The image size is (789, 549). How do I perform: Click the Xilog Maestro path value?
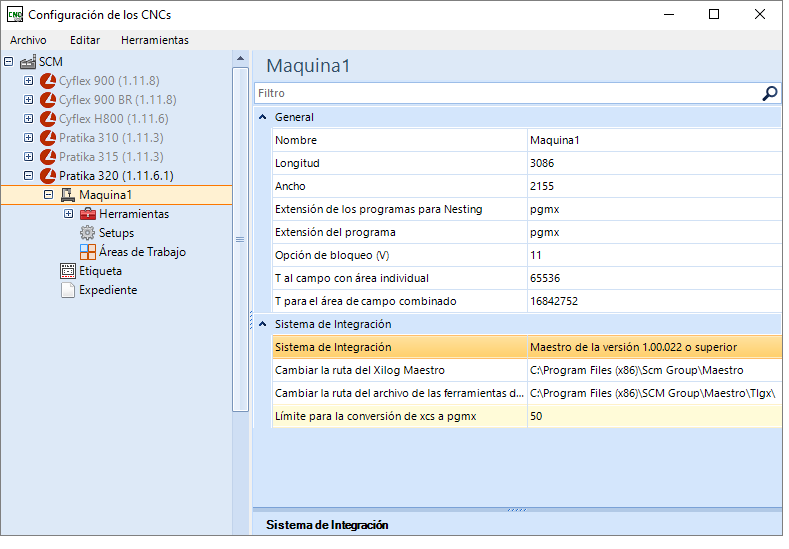pos(655,371)
